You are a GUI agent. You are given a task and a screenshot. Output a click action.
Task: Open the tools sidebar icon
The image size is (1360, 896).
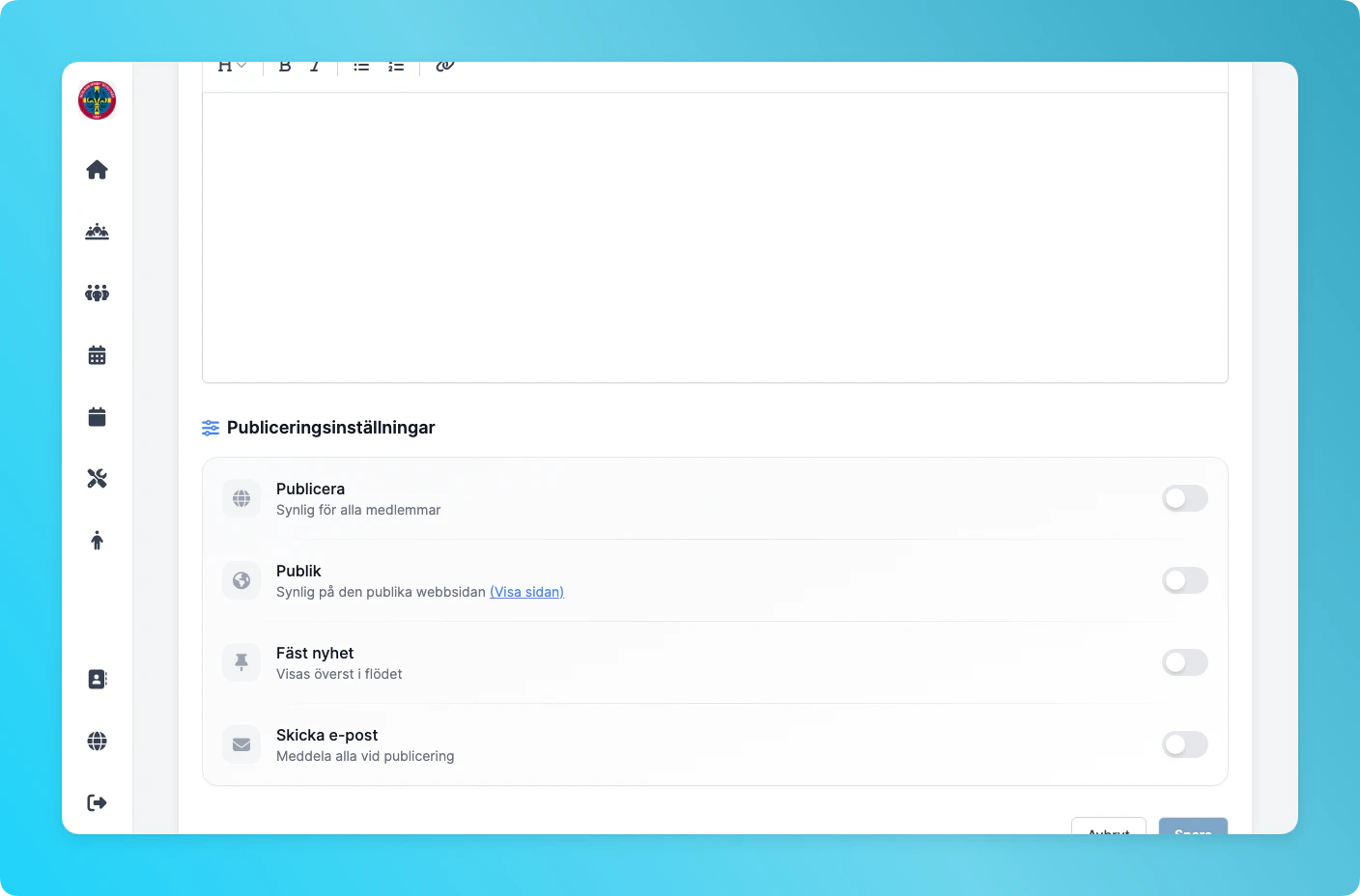(x=97, y=479)
